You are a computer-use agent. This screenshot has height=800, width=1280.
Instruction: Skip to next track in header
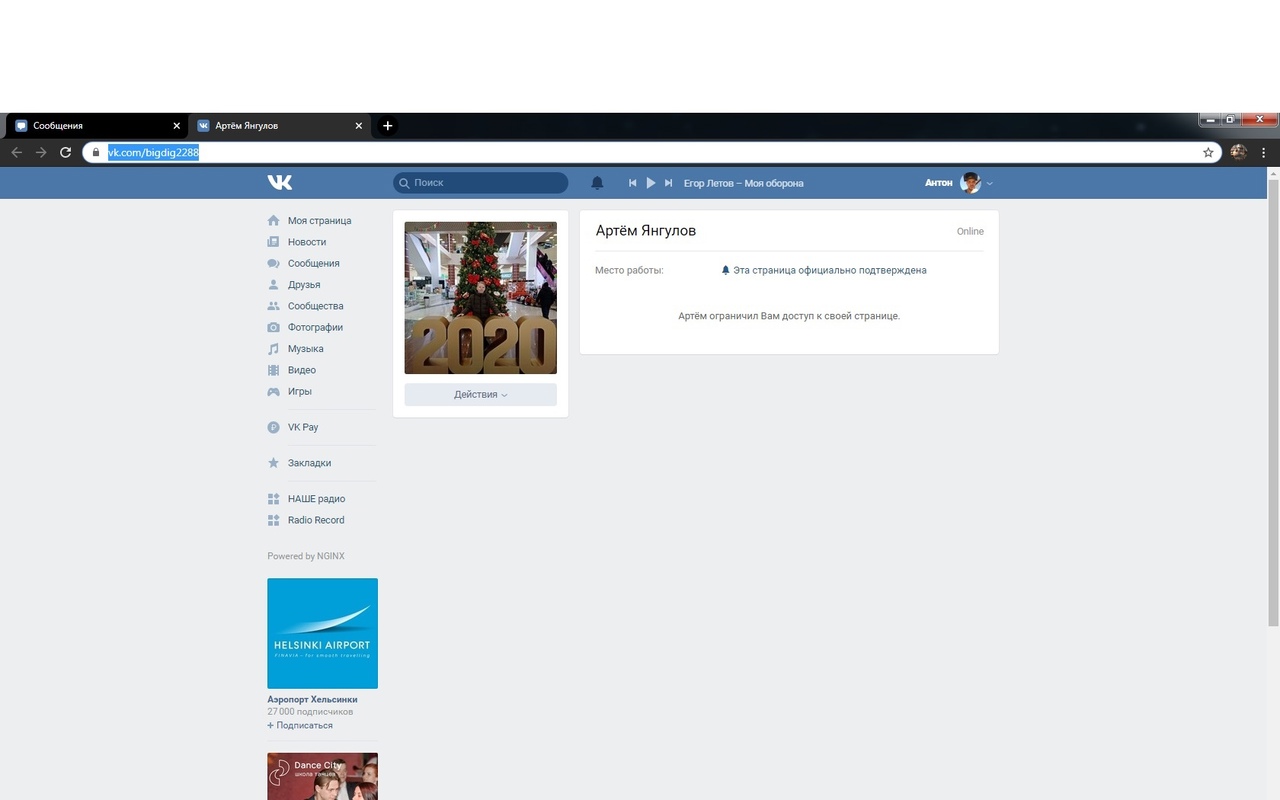(x=669, y=183)
